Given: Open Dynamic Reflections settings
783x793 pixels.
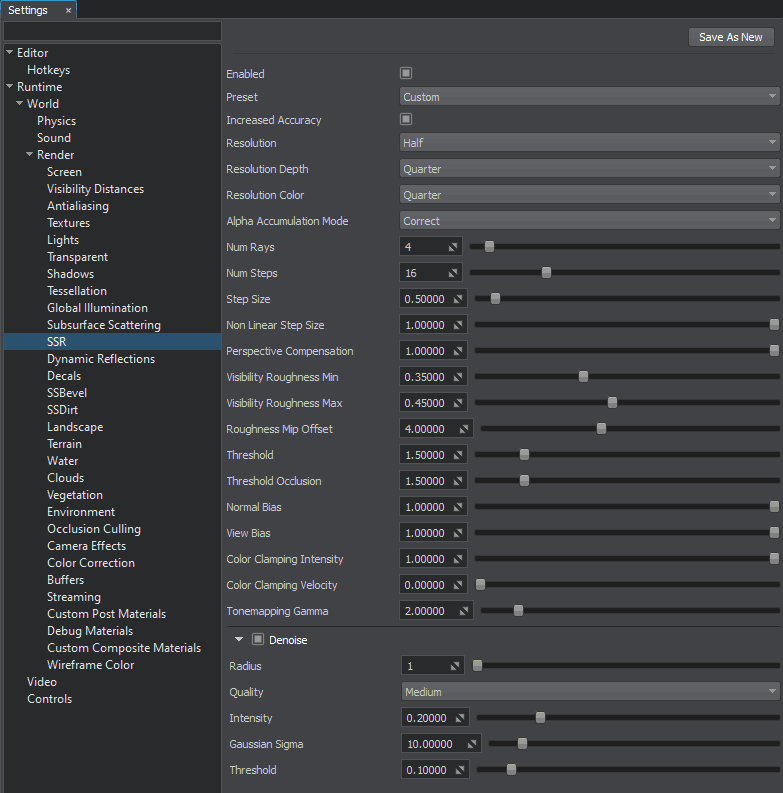Looking at the screenshot, I should (101, 359).
